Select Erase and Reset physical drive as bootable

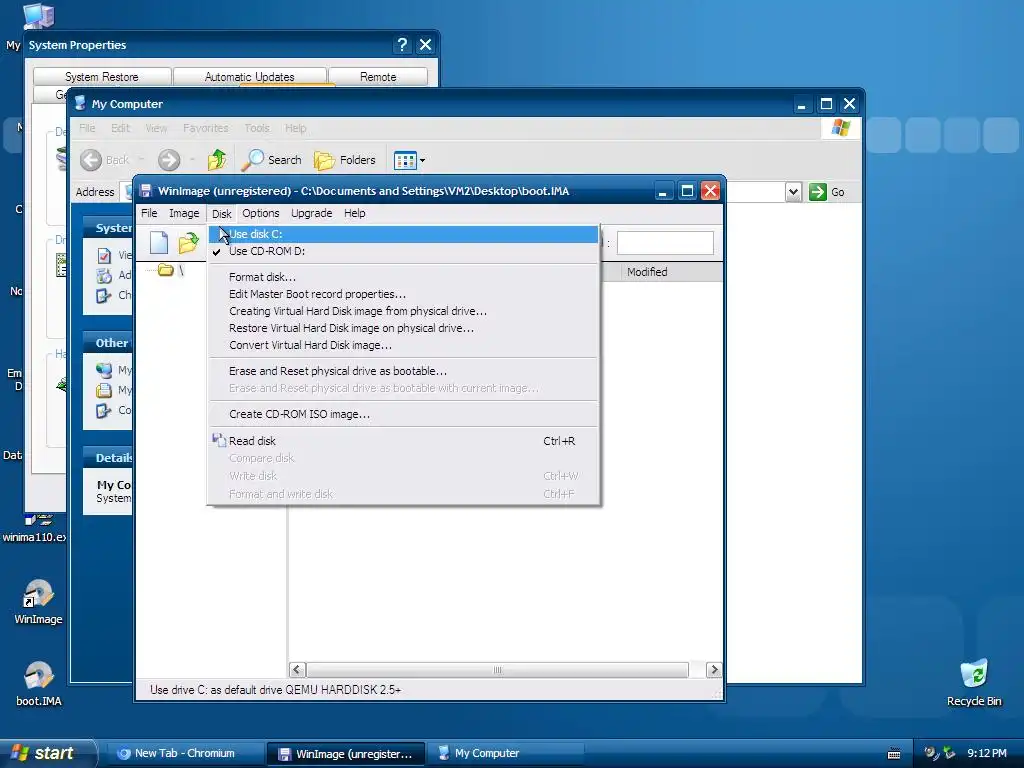pyautogui.click(x=403, y=371)
